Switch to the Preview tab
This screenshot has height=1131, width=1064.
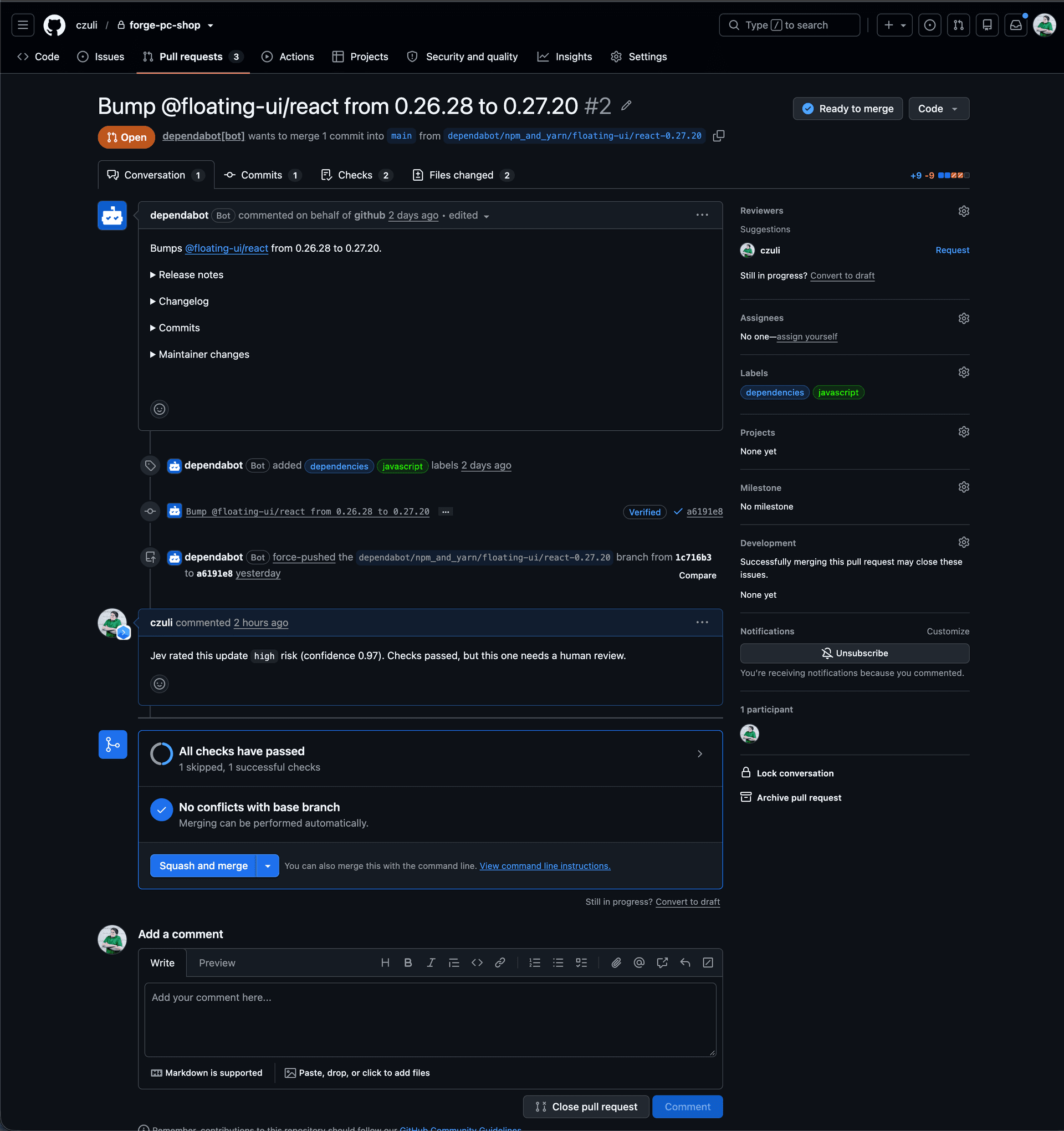click(x=217, y=962)
